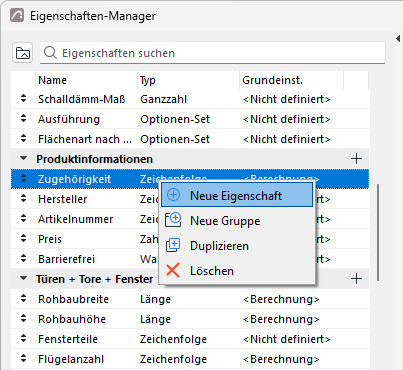This screenshot has width=403, height=370.
Task: Click <Nicht definiert> value of Flächenart nach
Action: (287, 139)
